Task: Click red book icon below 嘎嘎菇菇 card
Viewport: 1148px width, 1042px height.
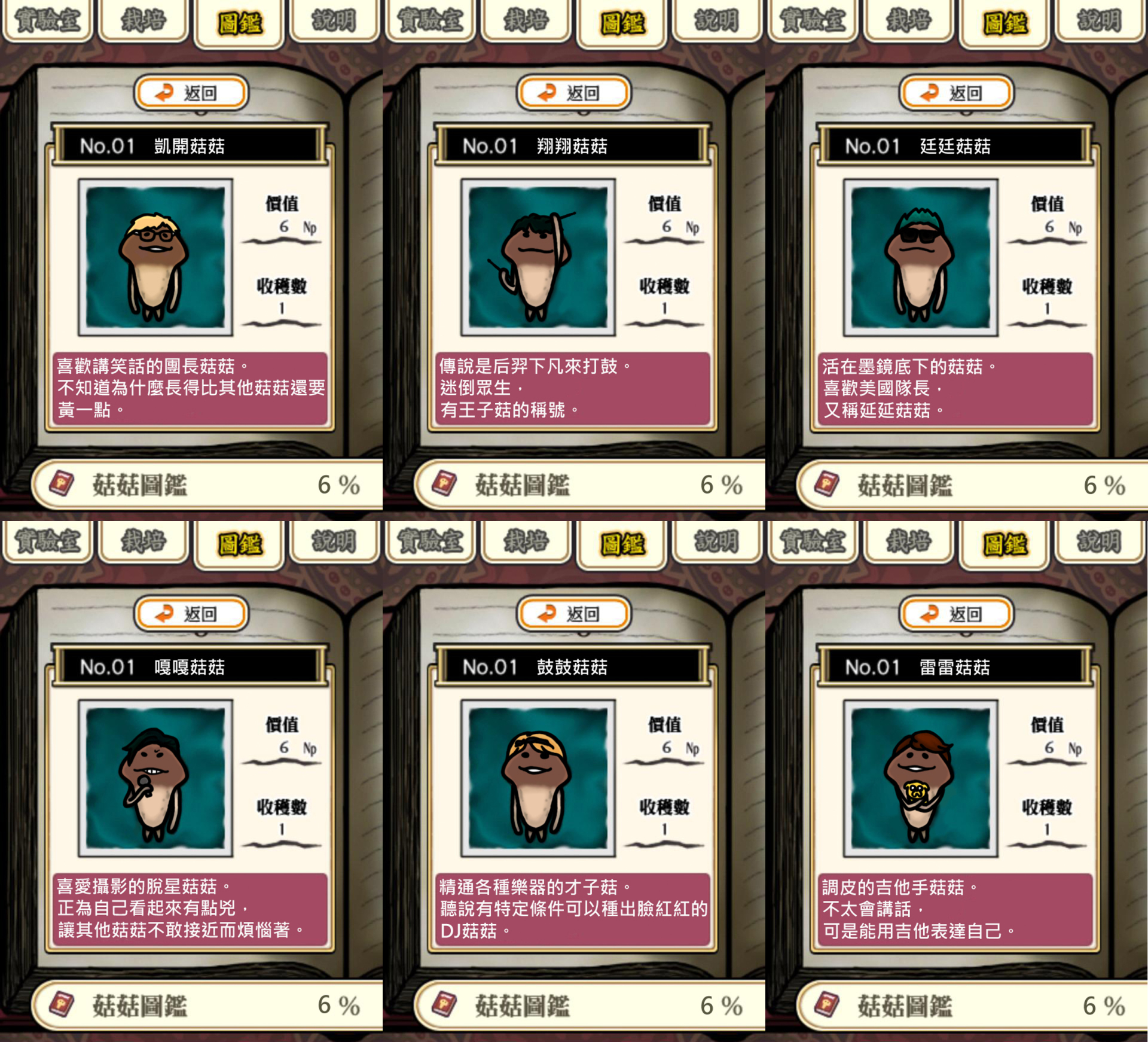Action: (62, 1004)
